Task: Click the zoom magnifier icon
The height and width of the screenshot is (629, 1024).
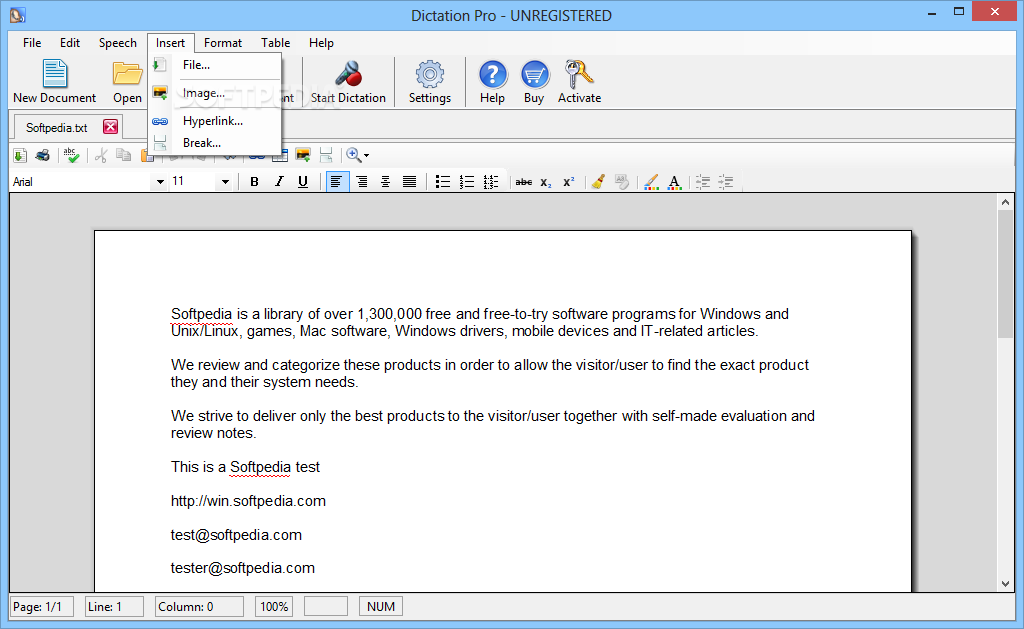Action: (x=353, y=155)
